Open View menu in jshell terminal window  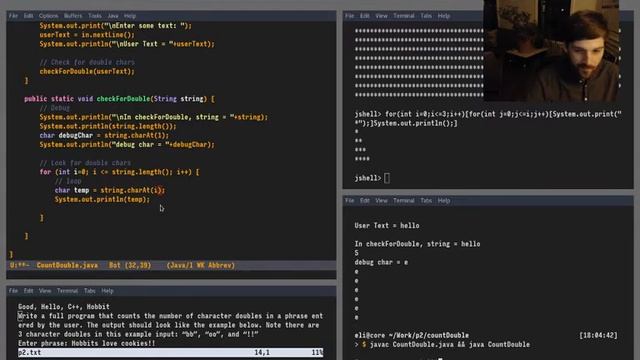381,16
